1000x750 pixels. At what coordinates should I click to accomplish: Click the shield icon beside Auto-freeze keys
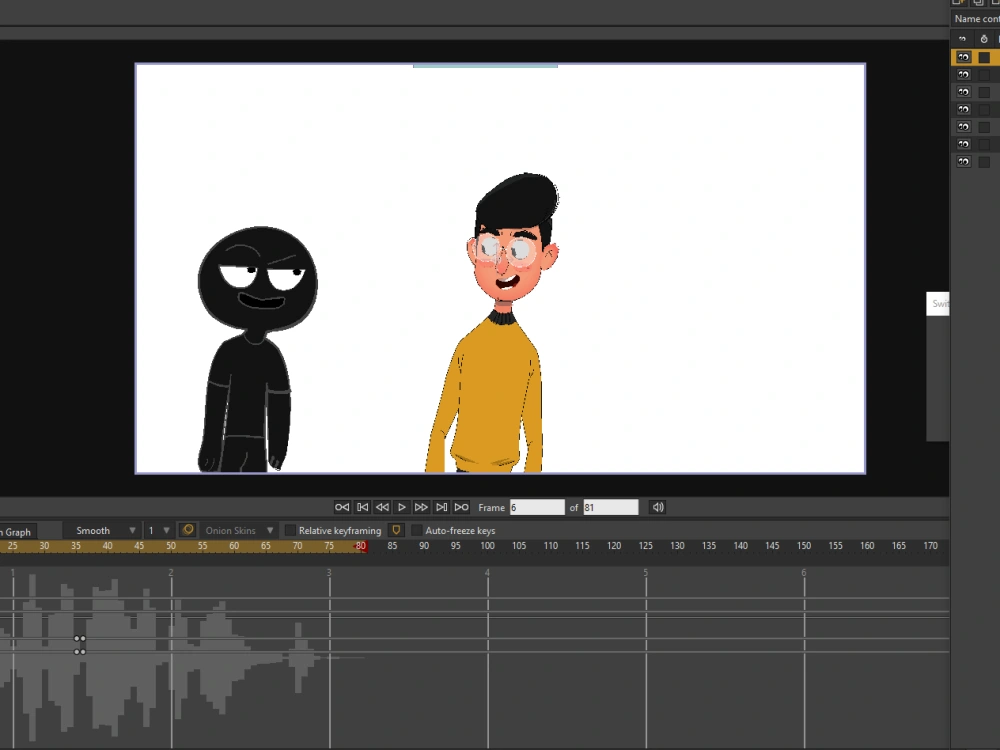coord(396,530)
